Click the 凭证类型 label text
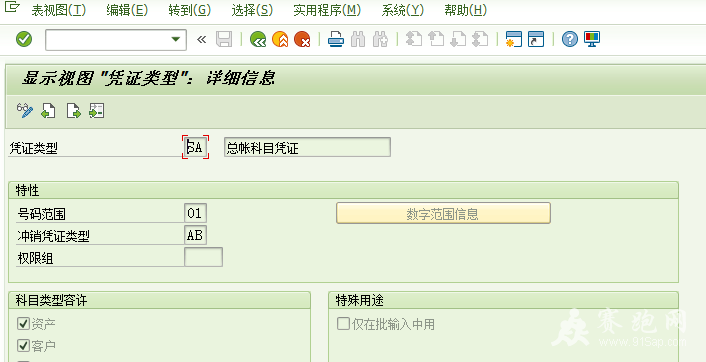Image resolution: width=706 pixels, height=362 pixels. [33, 148]
